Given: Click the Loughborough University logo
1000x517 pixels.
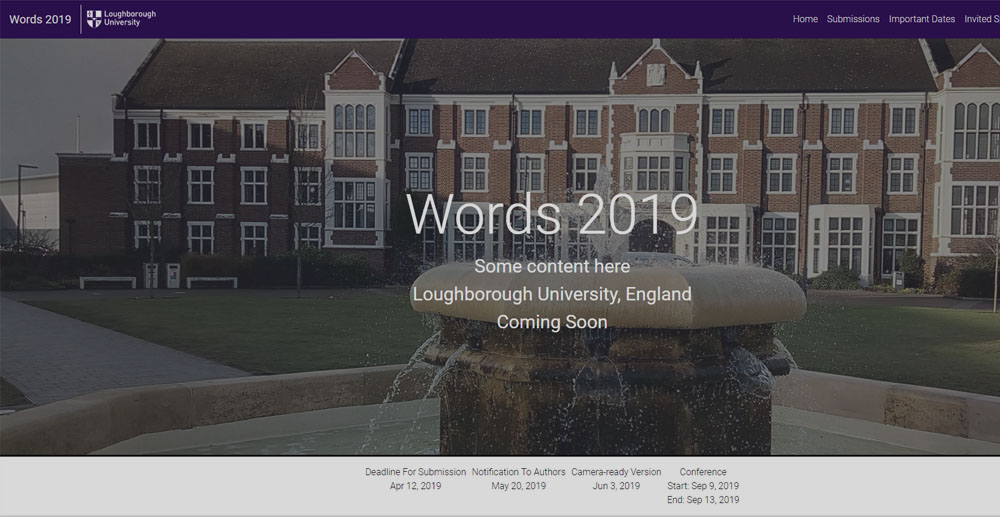Looking at the screenshot, I should 121,18.
